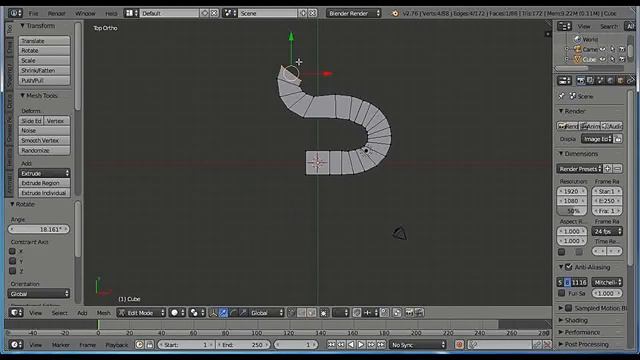
Task: Open the Mitchell filter dropdown
Action: tap(607, 282)
